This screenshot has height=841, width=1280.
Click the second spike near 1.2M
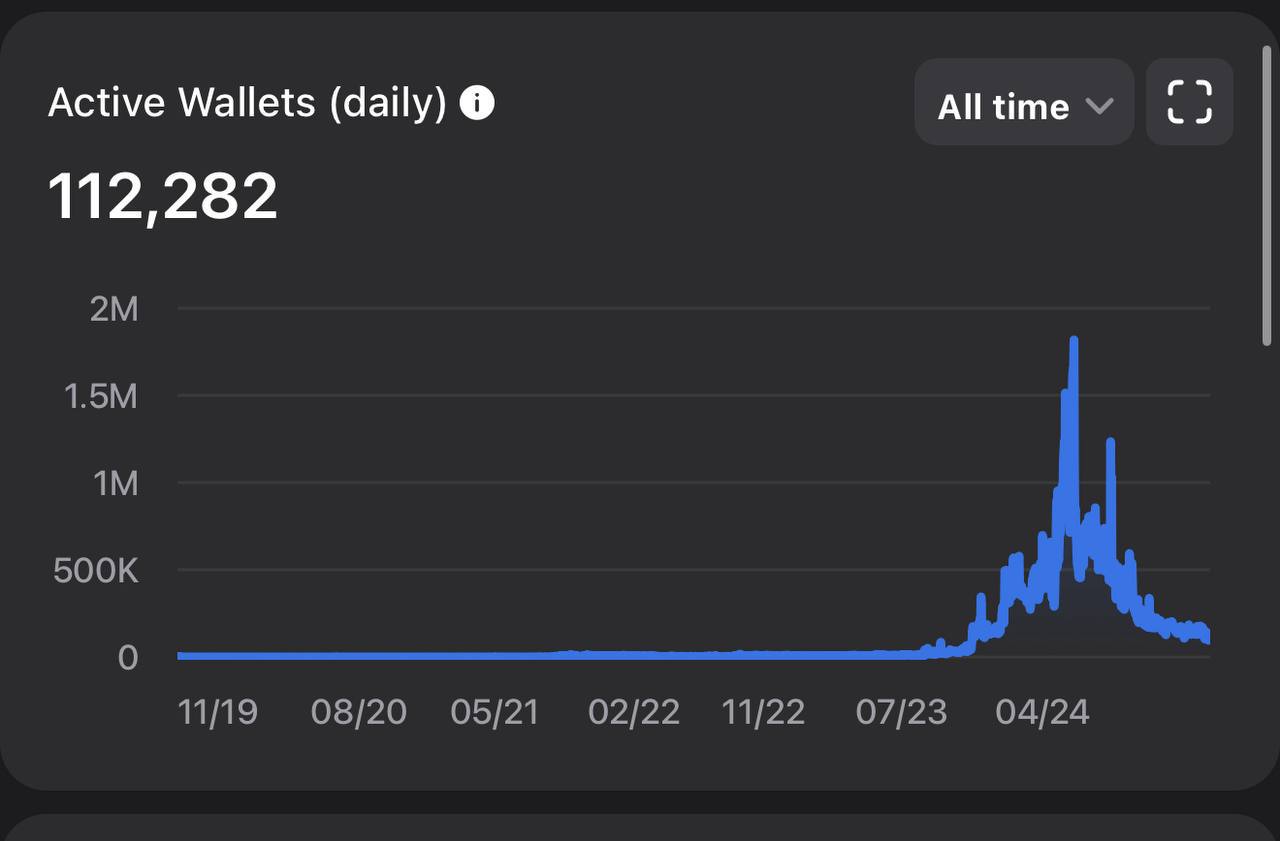[x=1110, y=443]
